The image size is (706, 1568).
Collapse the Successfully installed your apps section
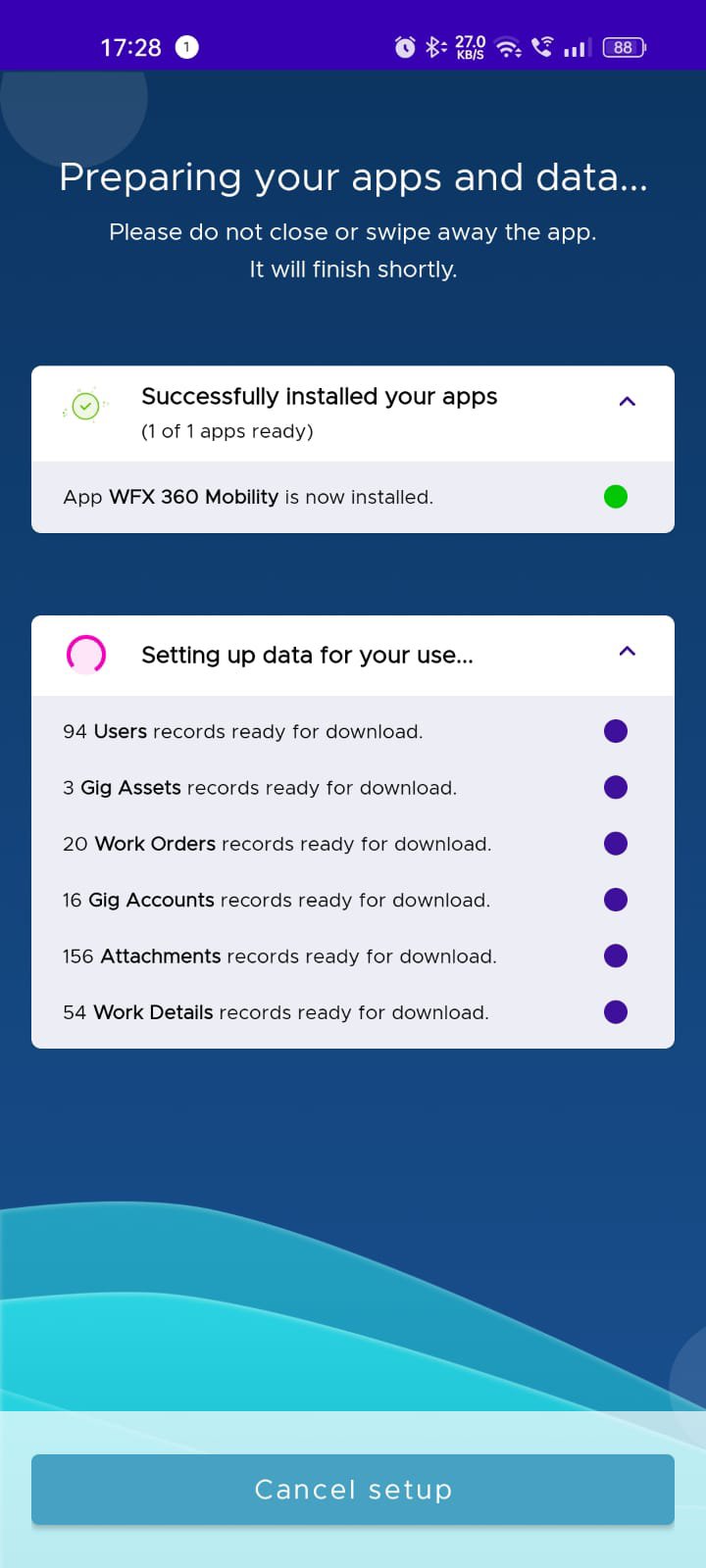pyautogui.click(x=627, y=401)
